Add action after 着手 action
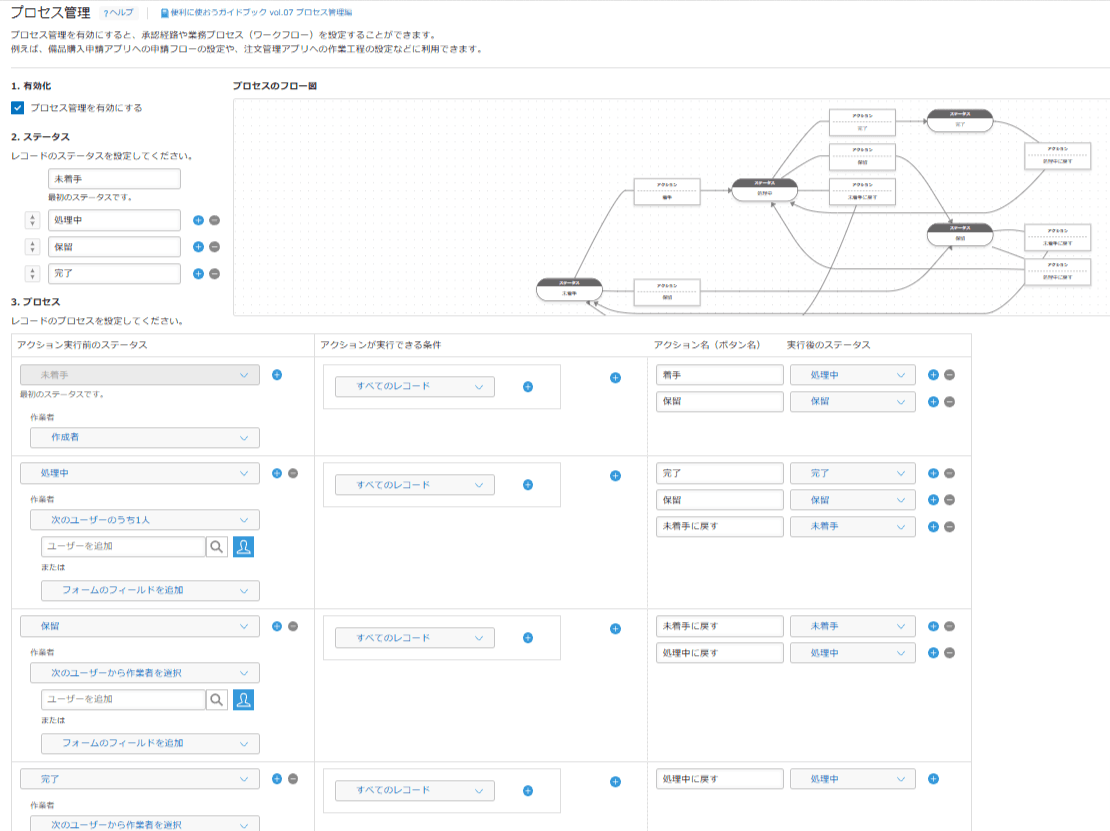Screen dimensions: 1110x831 [x=933, y=374]
